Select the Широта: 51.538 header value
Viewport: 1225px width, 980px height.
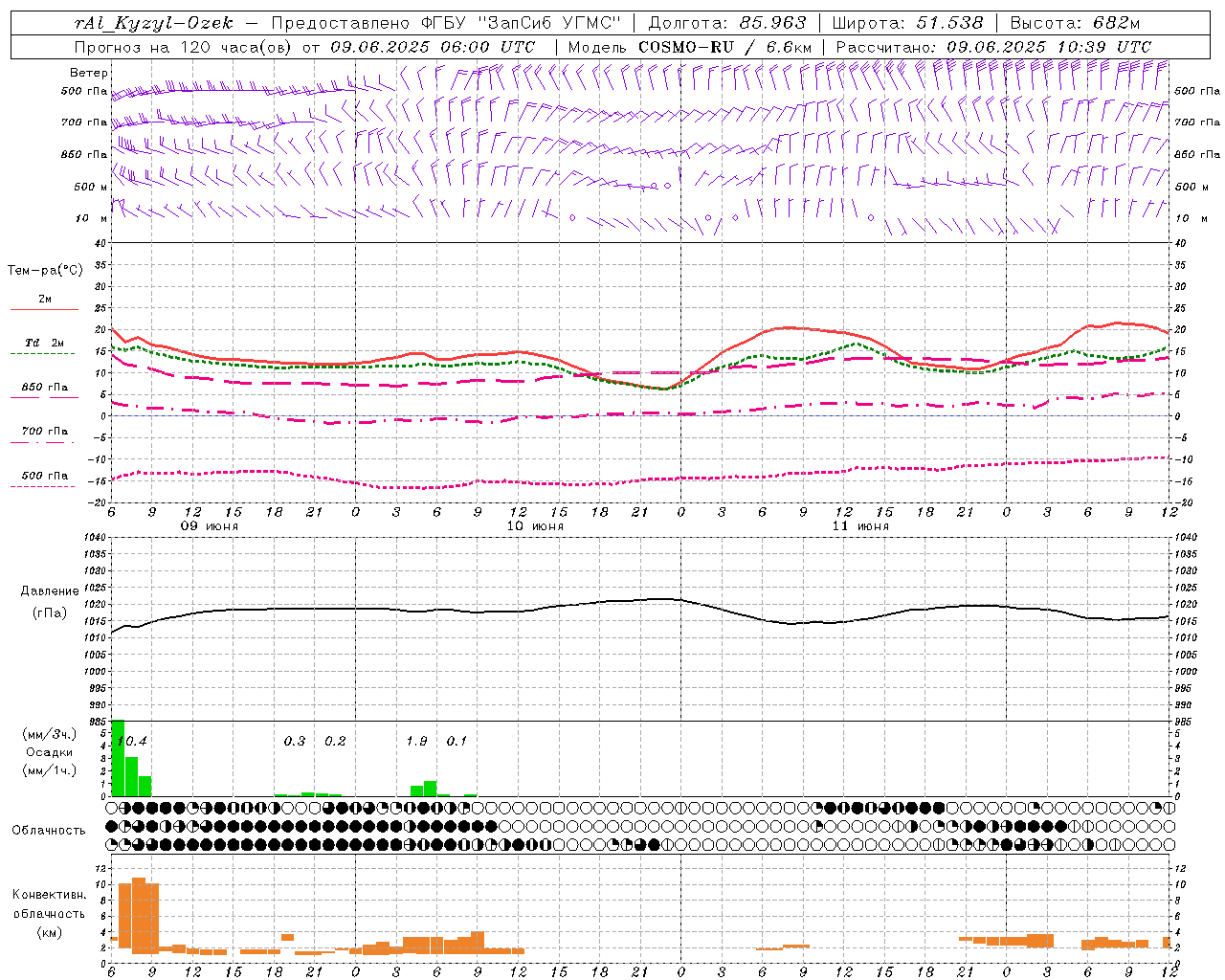[908, 23]
